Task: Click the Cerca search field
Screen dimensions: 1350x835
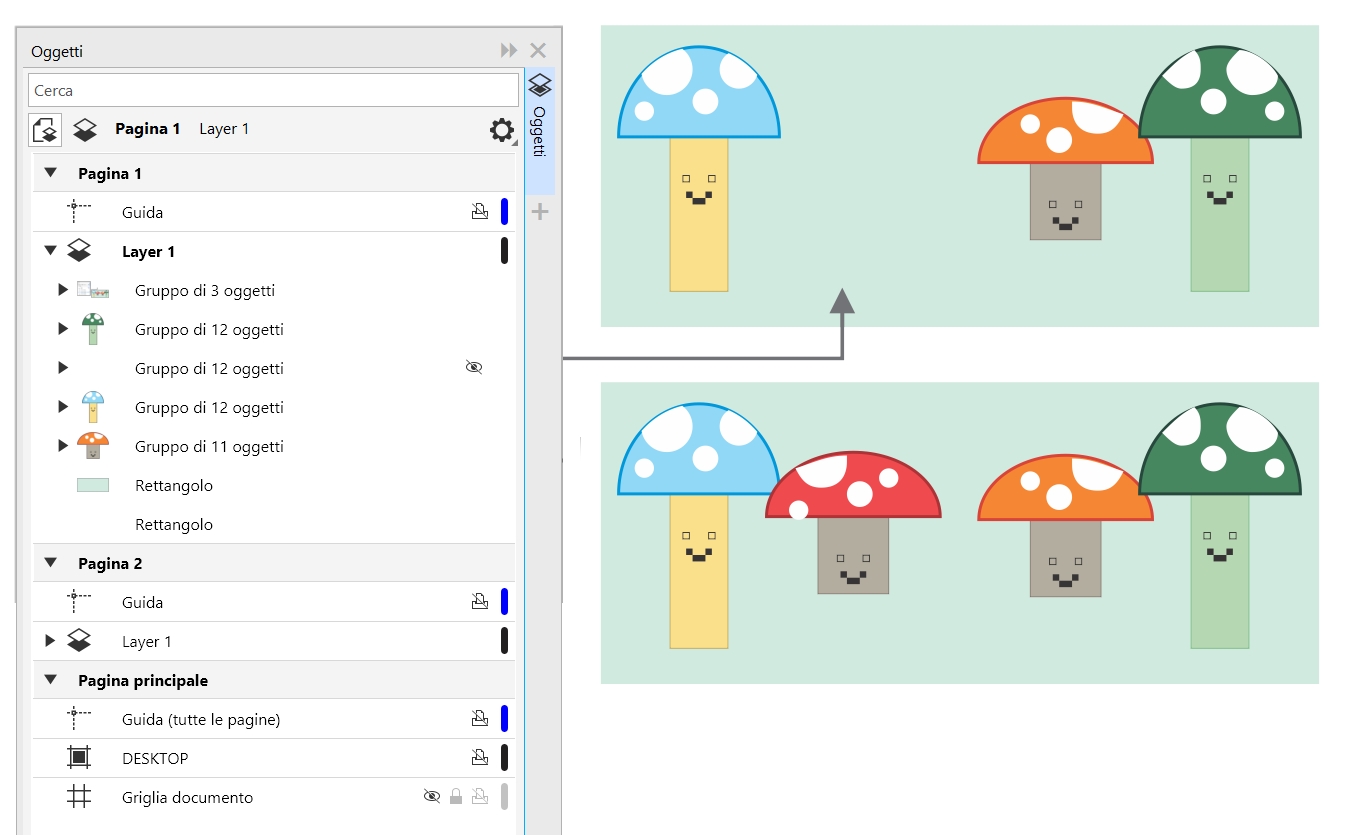Action: coord(272,90)
